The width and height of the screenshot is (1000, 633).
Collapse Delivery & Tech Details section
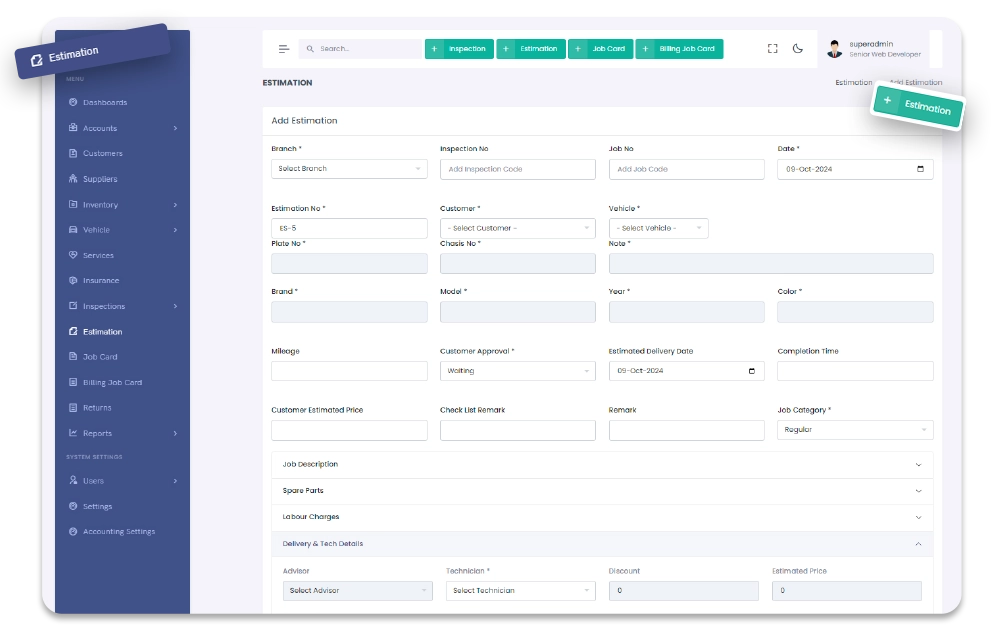pyautogui.click(x=602, y=544)
